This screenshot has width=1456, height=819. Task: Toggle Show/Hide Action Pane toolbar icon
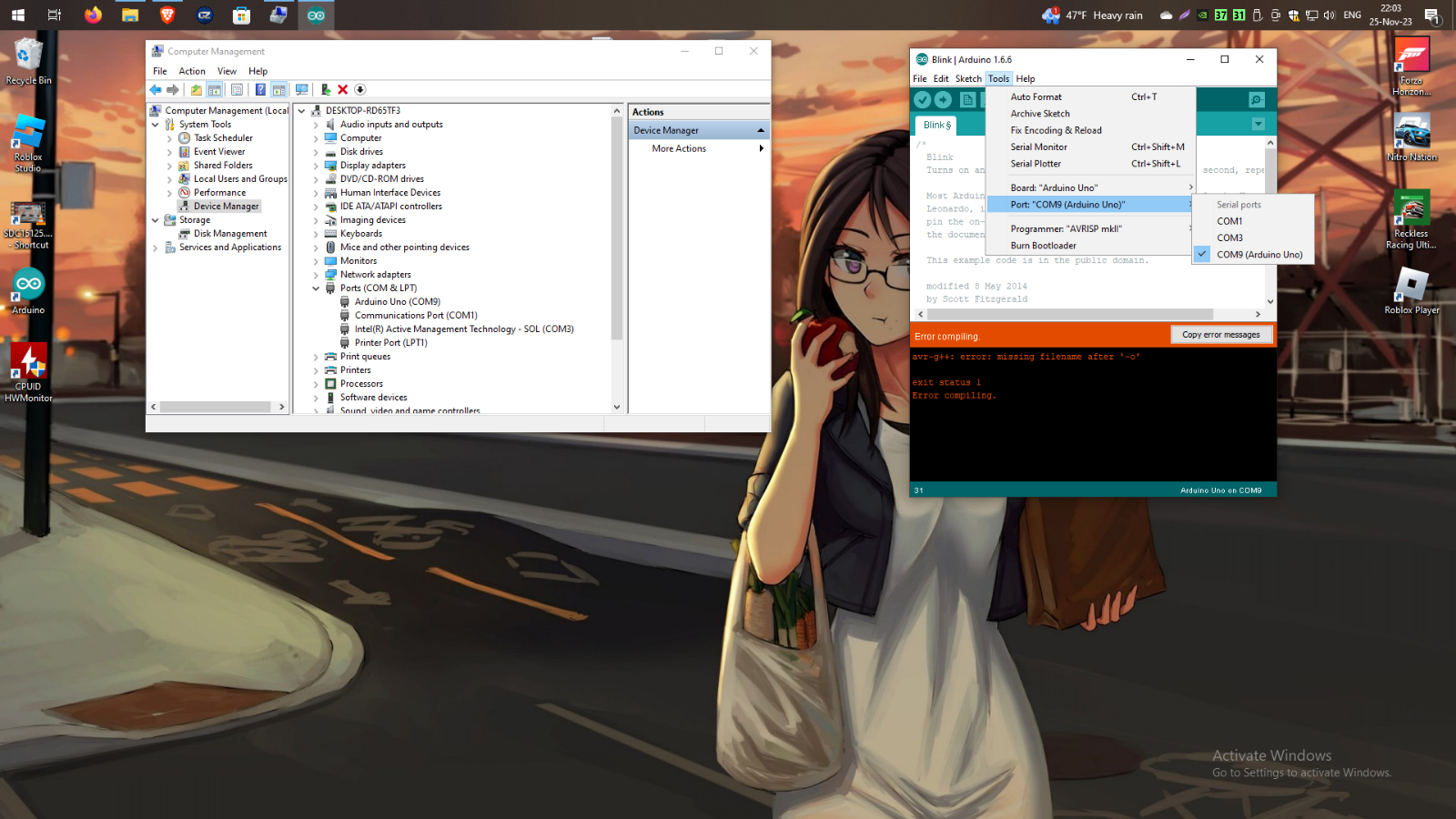tap(279, 89)
